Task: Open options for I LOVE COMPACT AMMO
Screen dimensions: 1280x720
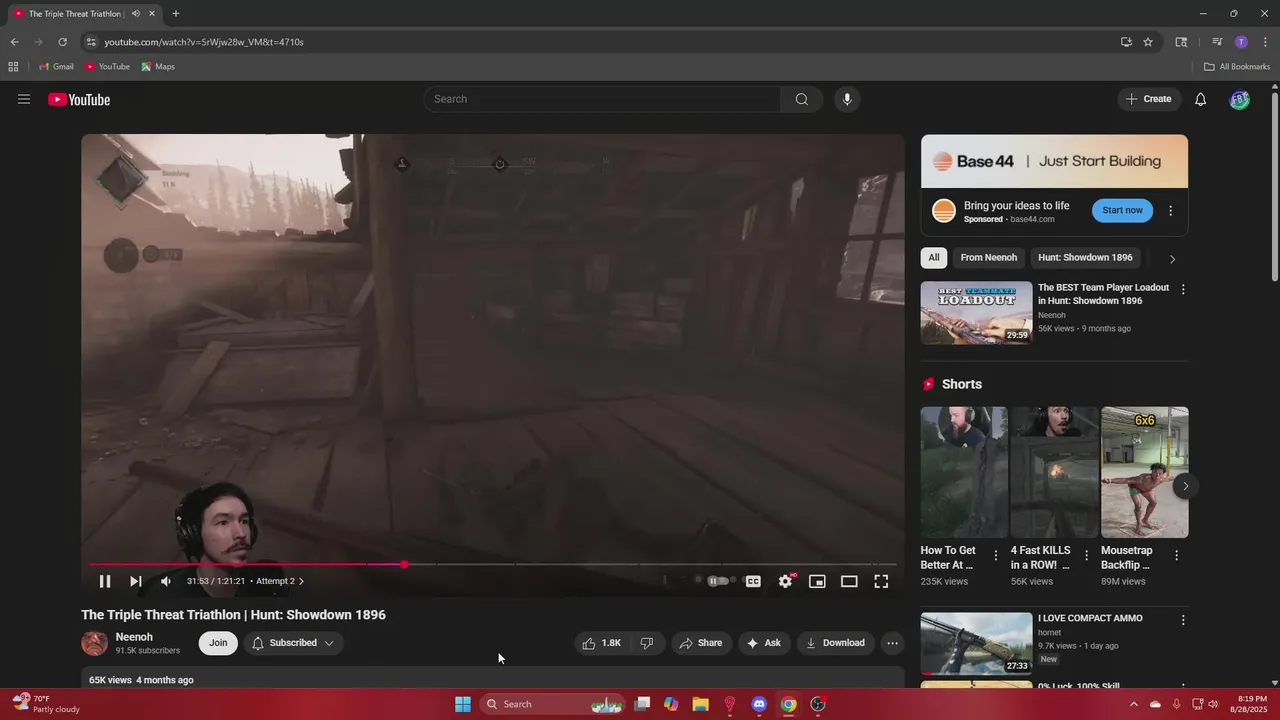Action: tap(1183, 620)
